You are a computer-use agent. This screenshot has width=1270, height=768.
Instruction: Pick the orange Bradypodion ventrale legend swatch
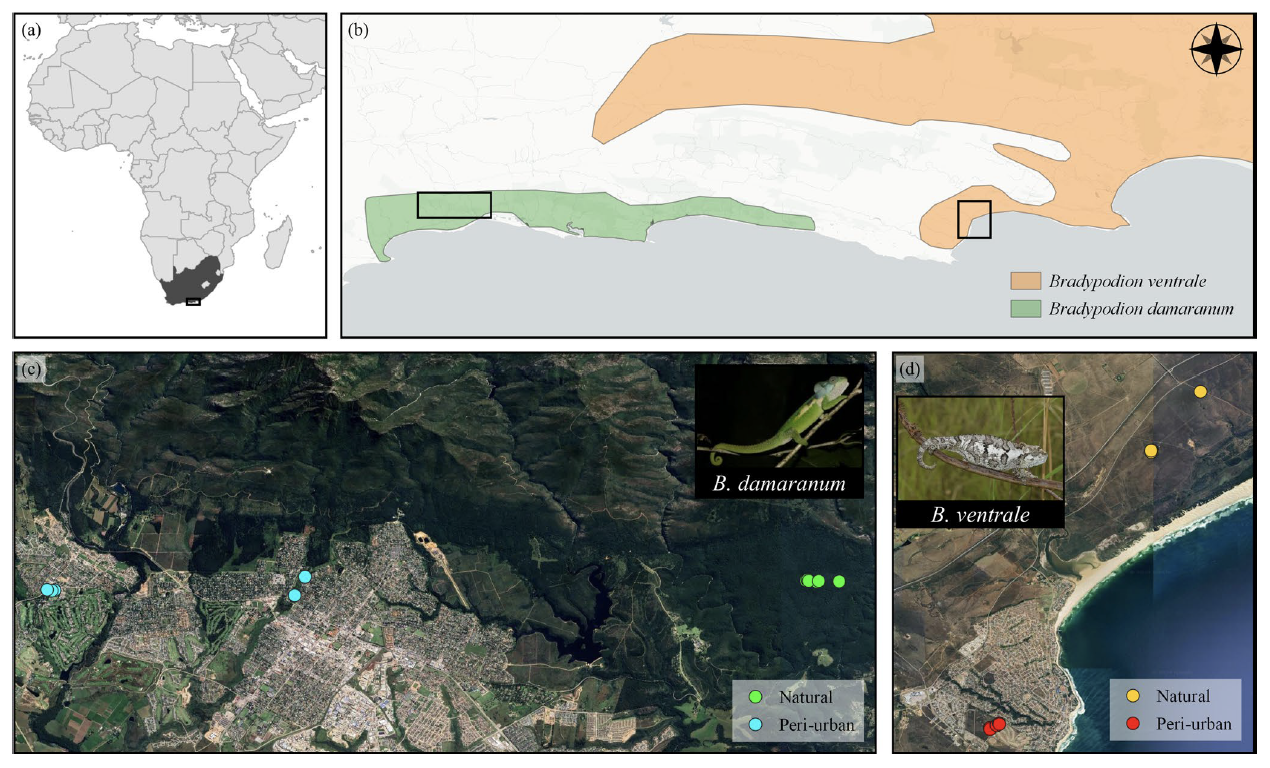pyautogui.click(x=1025, y=280)
